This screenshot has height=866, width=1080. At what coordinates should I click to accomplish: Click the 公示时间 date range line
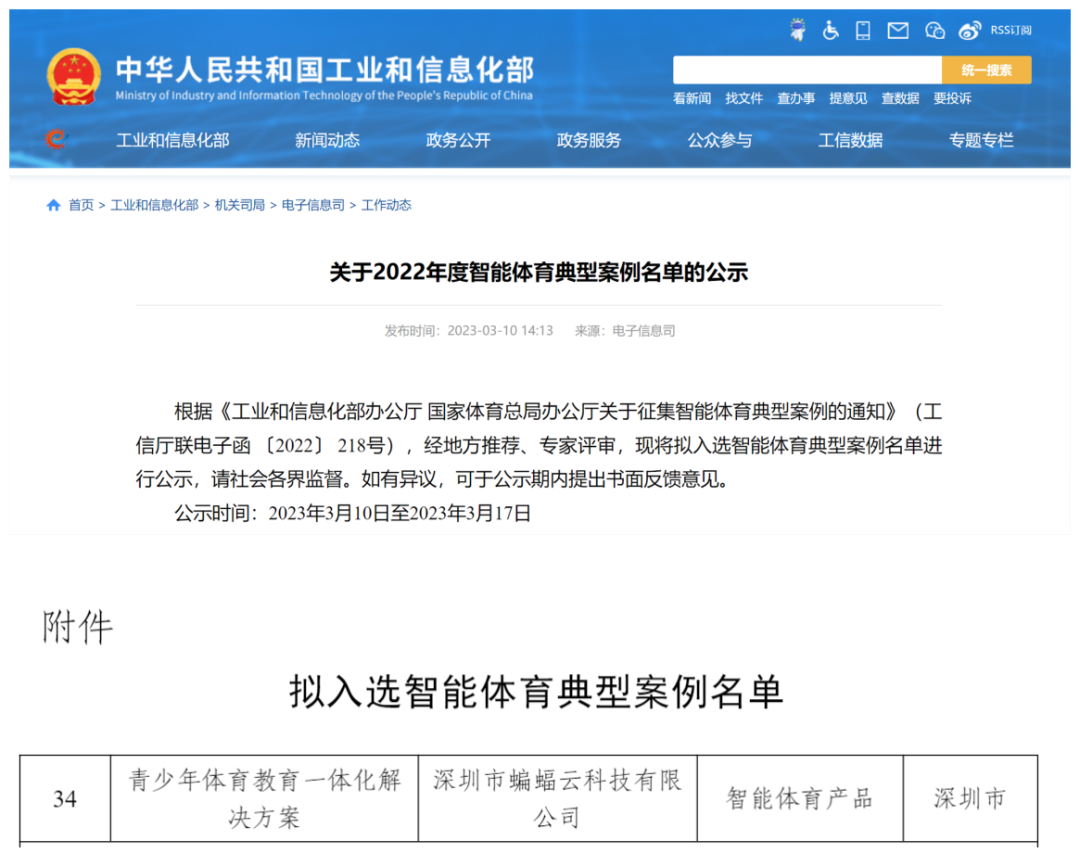pyautogui.click(x=353, y=513)
